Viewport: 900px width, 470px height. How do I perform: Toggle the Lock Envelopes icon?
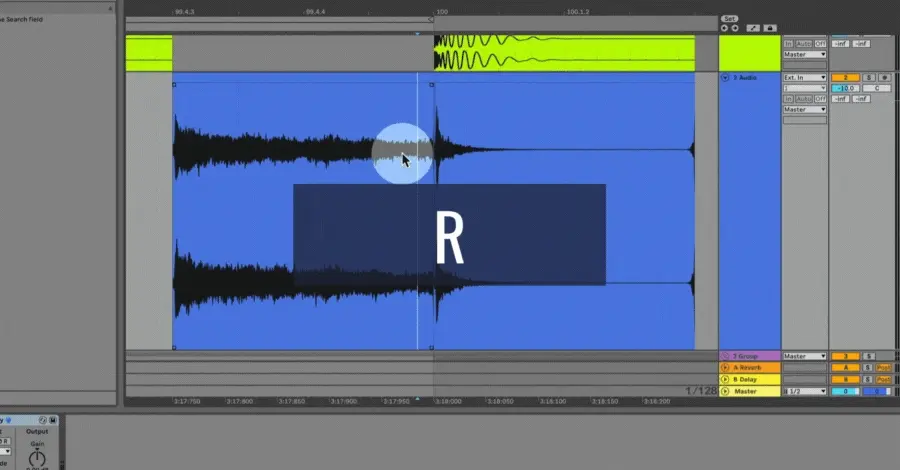(770, 28)
